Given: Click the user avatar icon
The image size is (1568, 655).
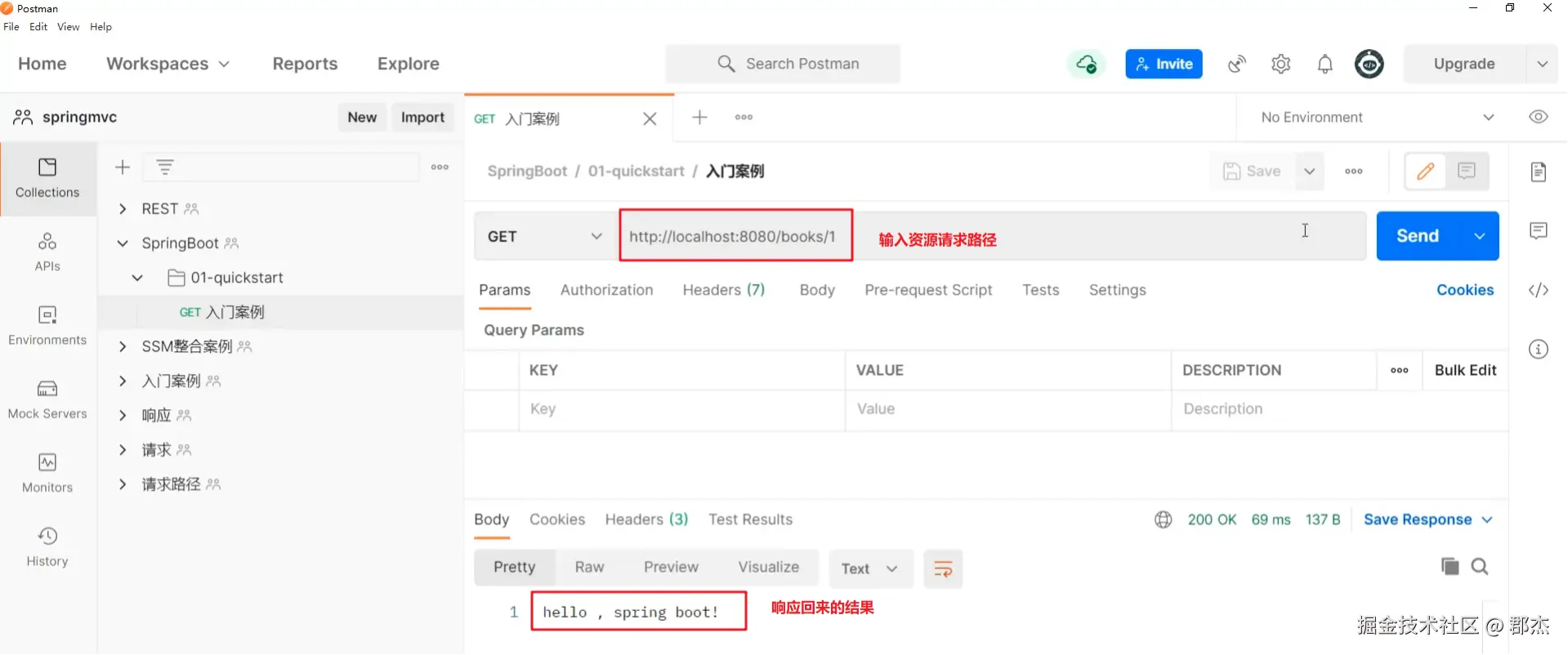Looking at the screenshot, I should pyautogui.click(x=1369, y=64).
